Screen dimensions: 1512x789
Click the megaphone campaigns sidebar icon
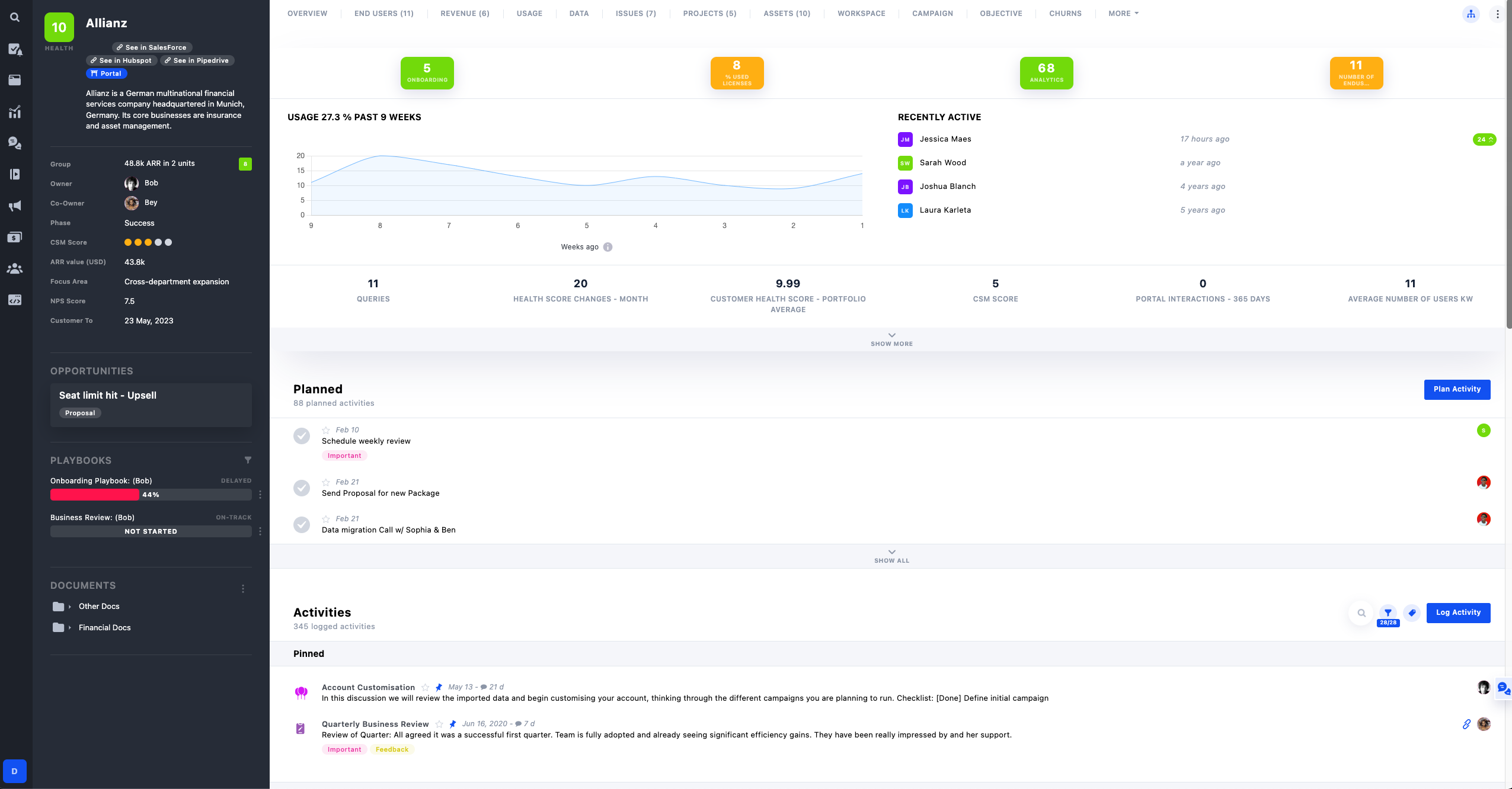15,206
